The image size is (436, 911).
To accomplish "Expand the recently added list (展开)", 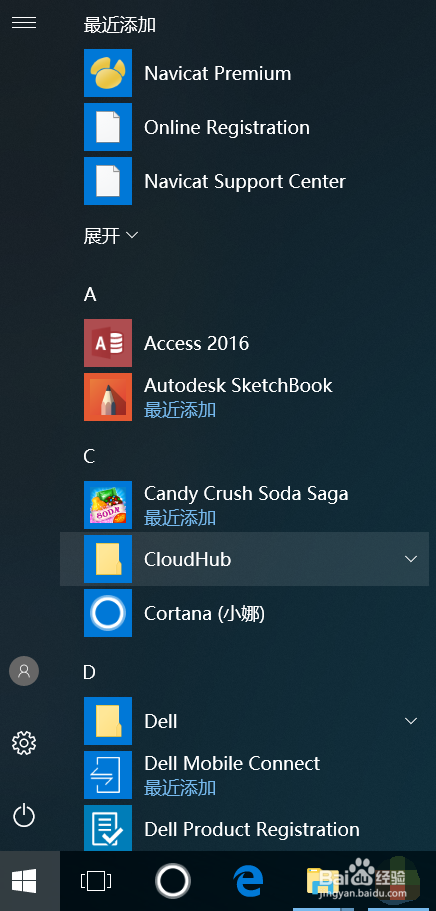I will point(111,235).
